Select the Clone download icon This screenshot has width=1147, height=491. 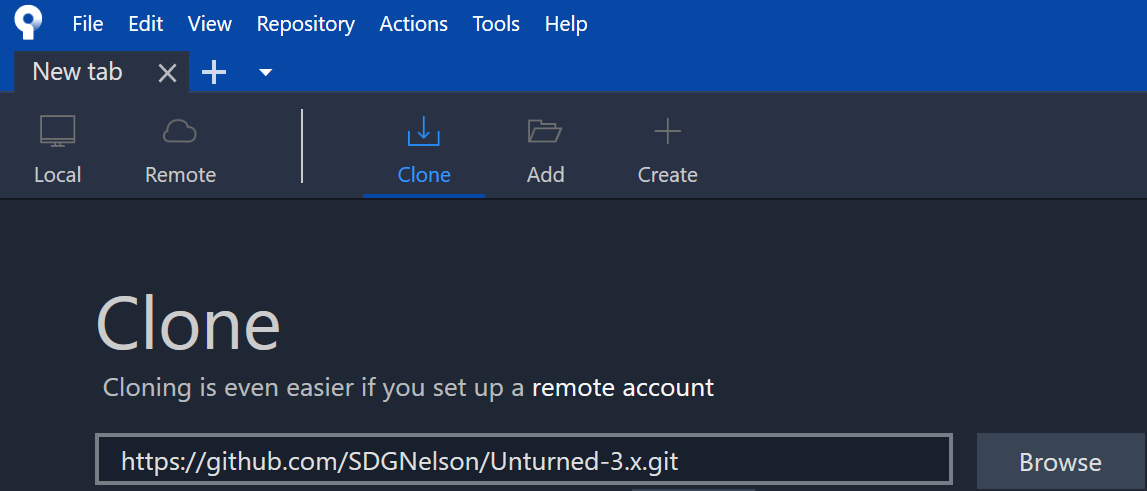click(424, 131)
